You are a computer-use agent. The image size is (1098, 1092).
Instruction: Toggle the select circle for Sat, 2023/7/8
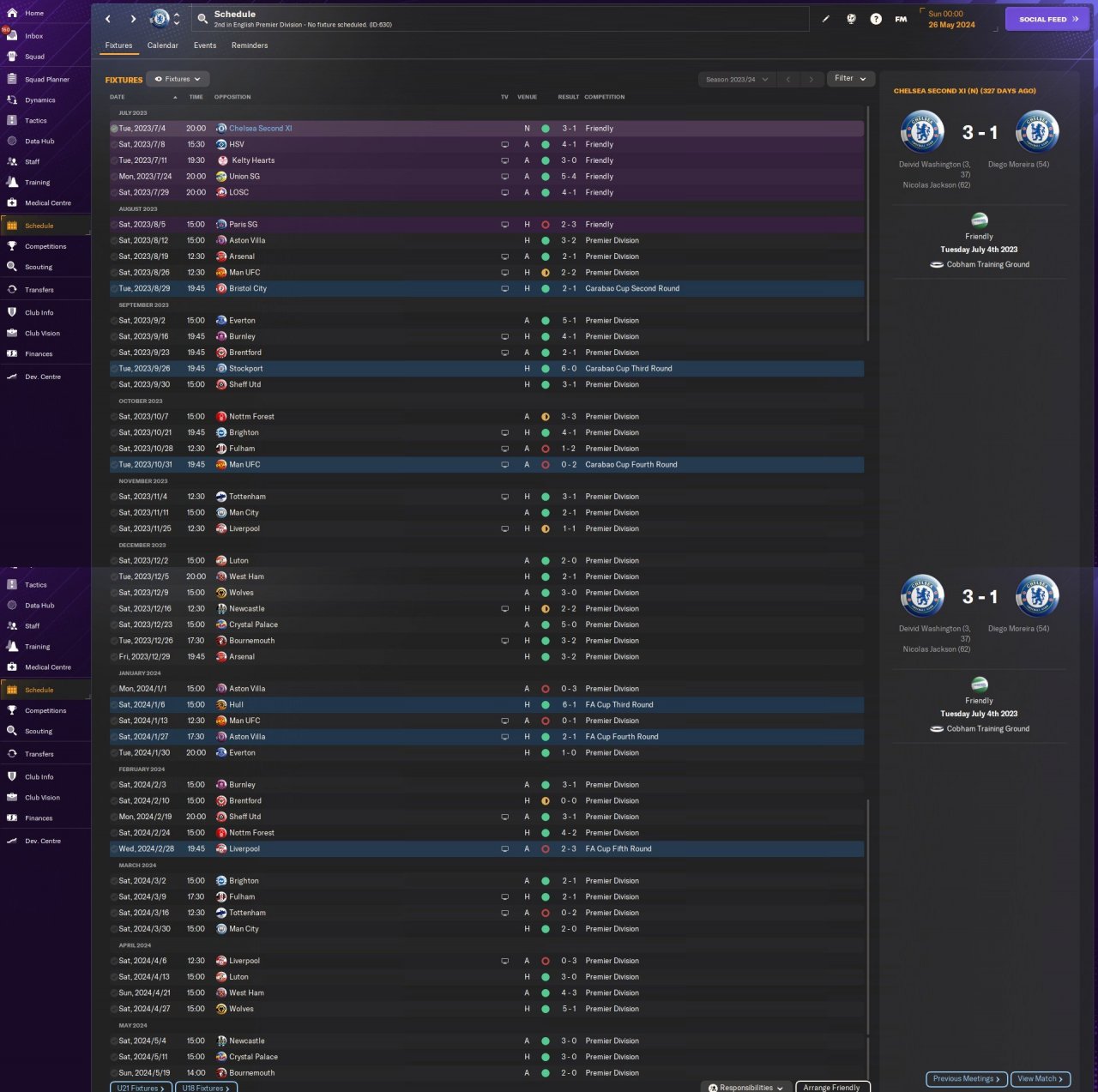click(x=114, y=144)
